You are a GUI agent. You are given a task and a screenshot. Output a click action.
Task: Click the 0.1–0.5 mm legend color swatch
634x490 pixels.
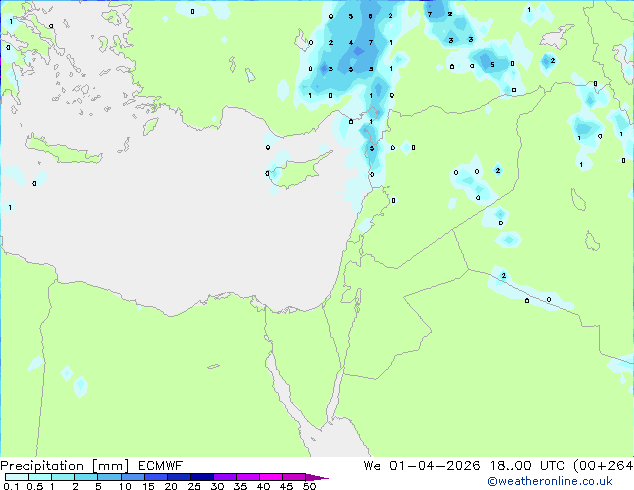click(17, 477)
